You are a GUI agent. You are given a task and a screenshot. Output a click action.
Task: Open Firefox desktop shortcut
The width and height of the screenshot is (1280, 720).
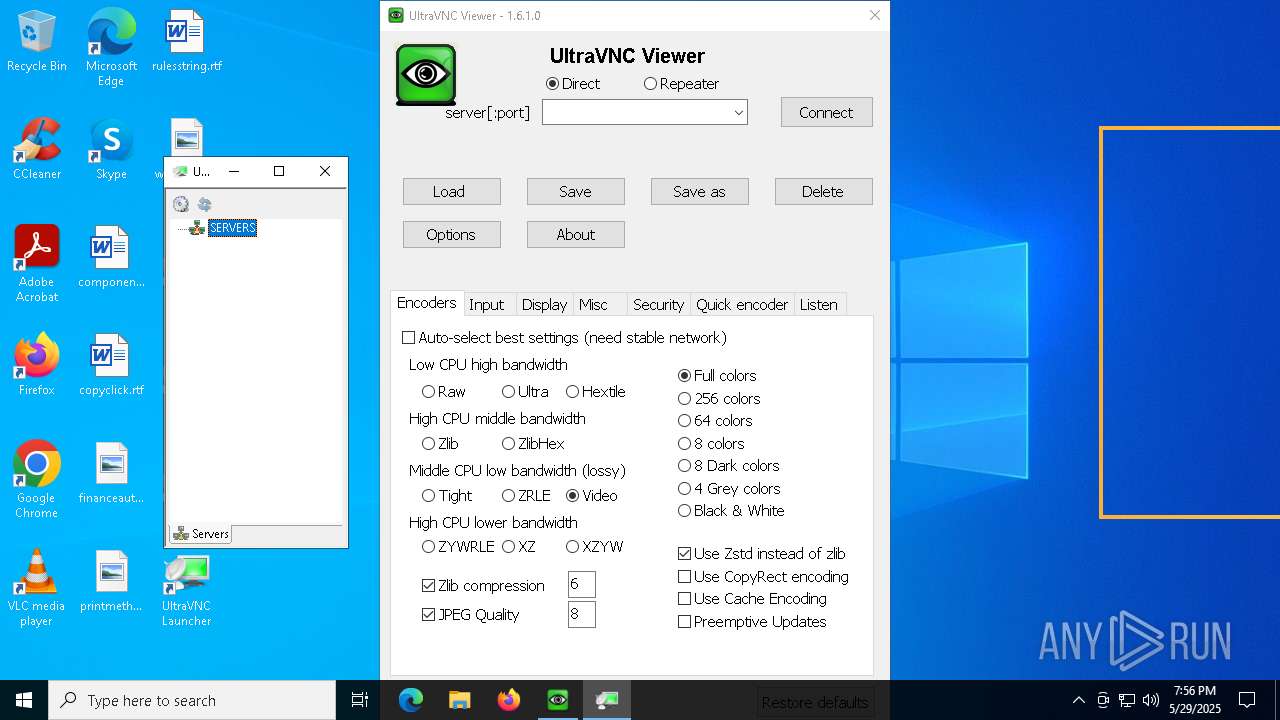(37, 366)
